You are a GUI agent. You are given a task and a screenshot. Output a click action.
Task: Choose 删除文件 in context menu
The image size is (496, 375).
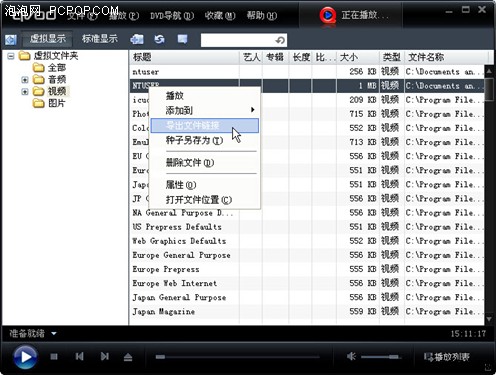[x=204, y=163]
